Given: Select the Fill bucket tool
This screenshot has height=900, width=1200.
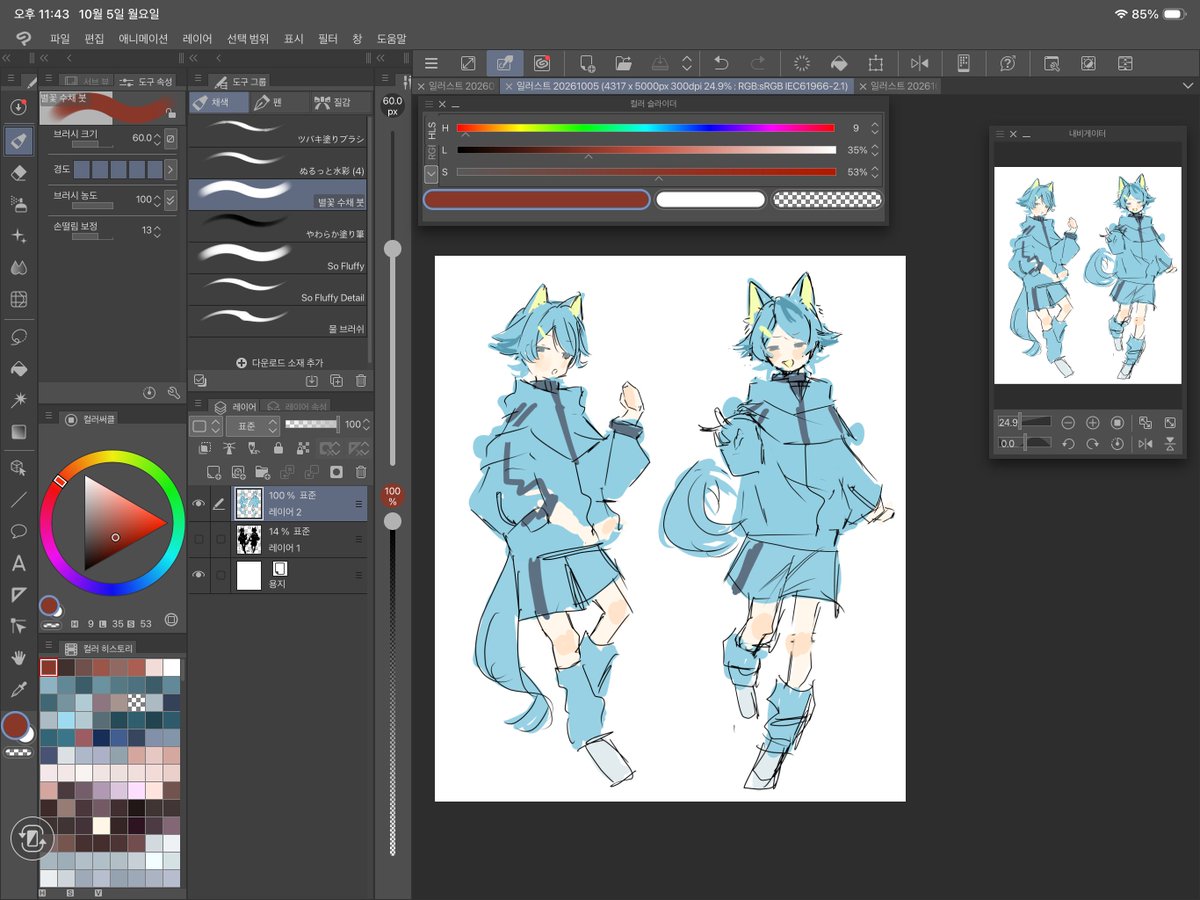Looking at the screenshot, I should [18, 368].
